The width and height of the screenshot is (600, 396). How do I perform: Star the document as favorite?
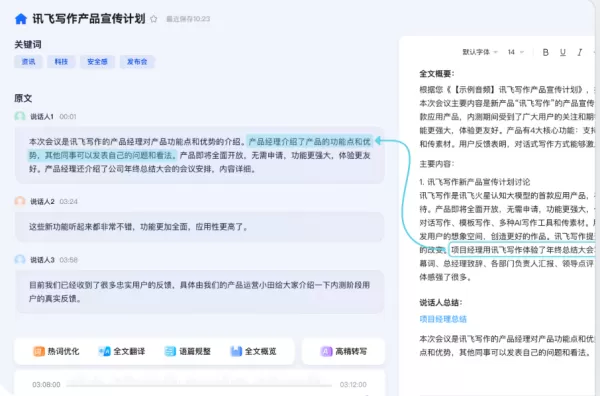tap(154, 19)
